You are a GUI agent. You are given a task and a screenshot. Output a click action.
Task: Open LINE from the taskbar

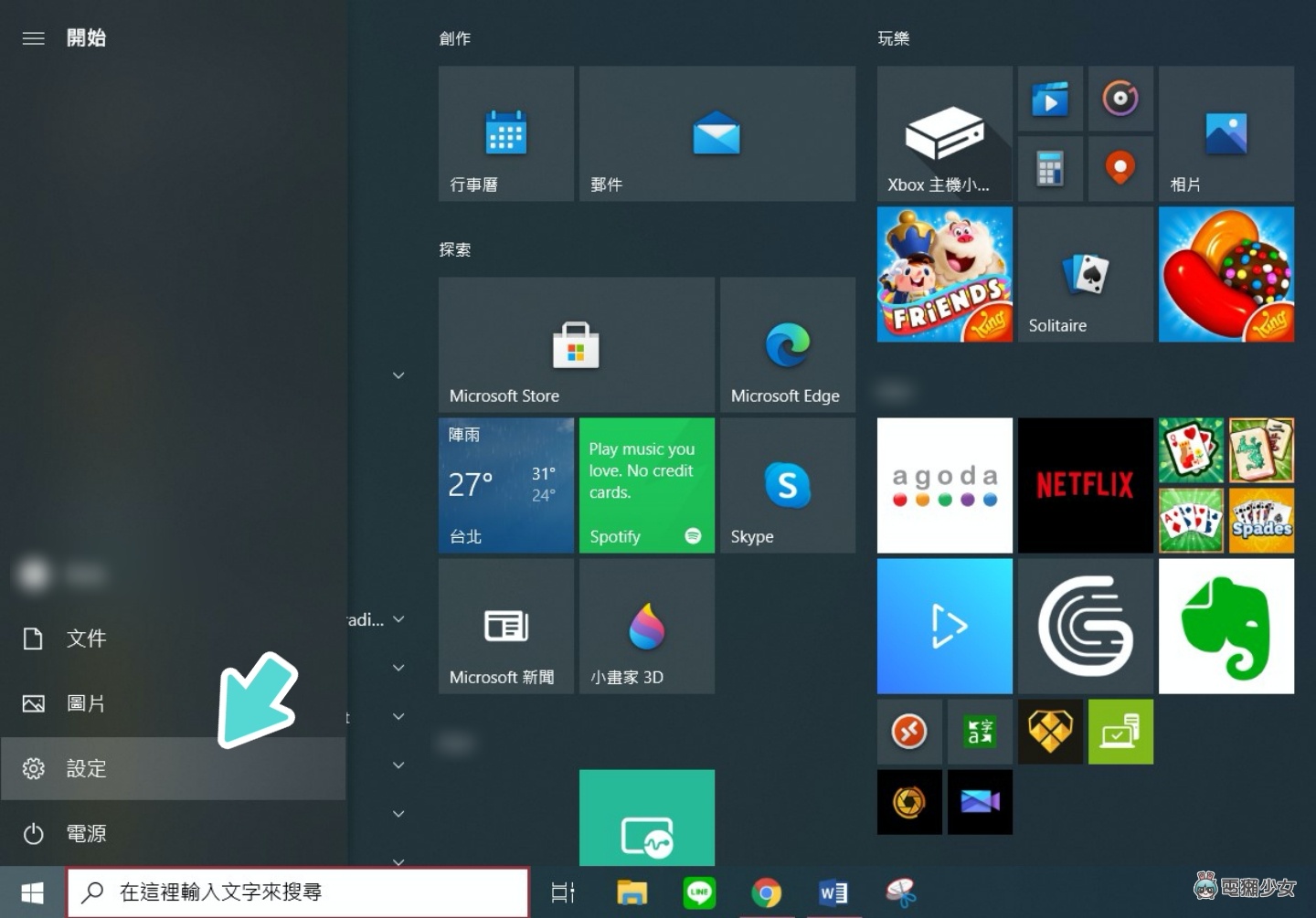point(700,892)
